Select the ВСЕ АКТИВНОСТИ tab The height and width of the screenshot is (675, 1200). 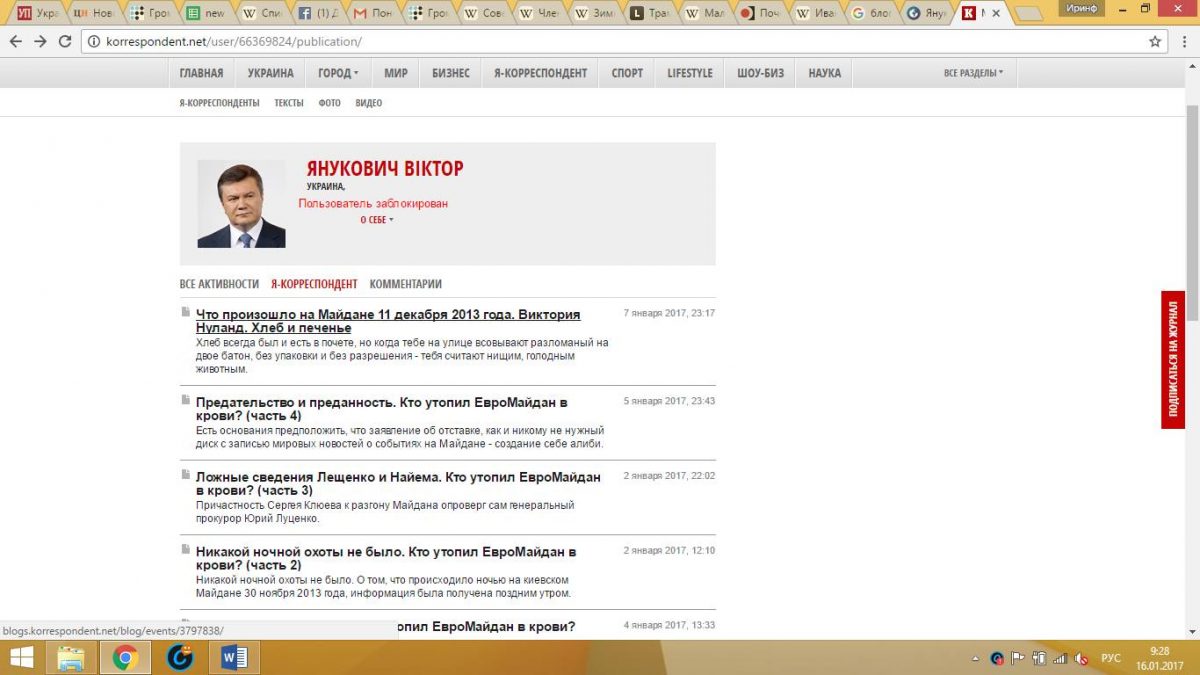point(219,284)
